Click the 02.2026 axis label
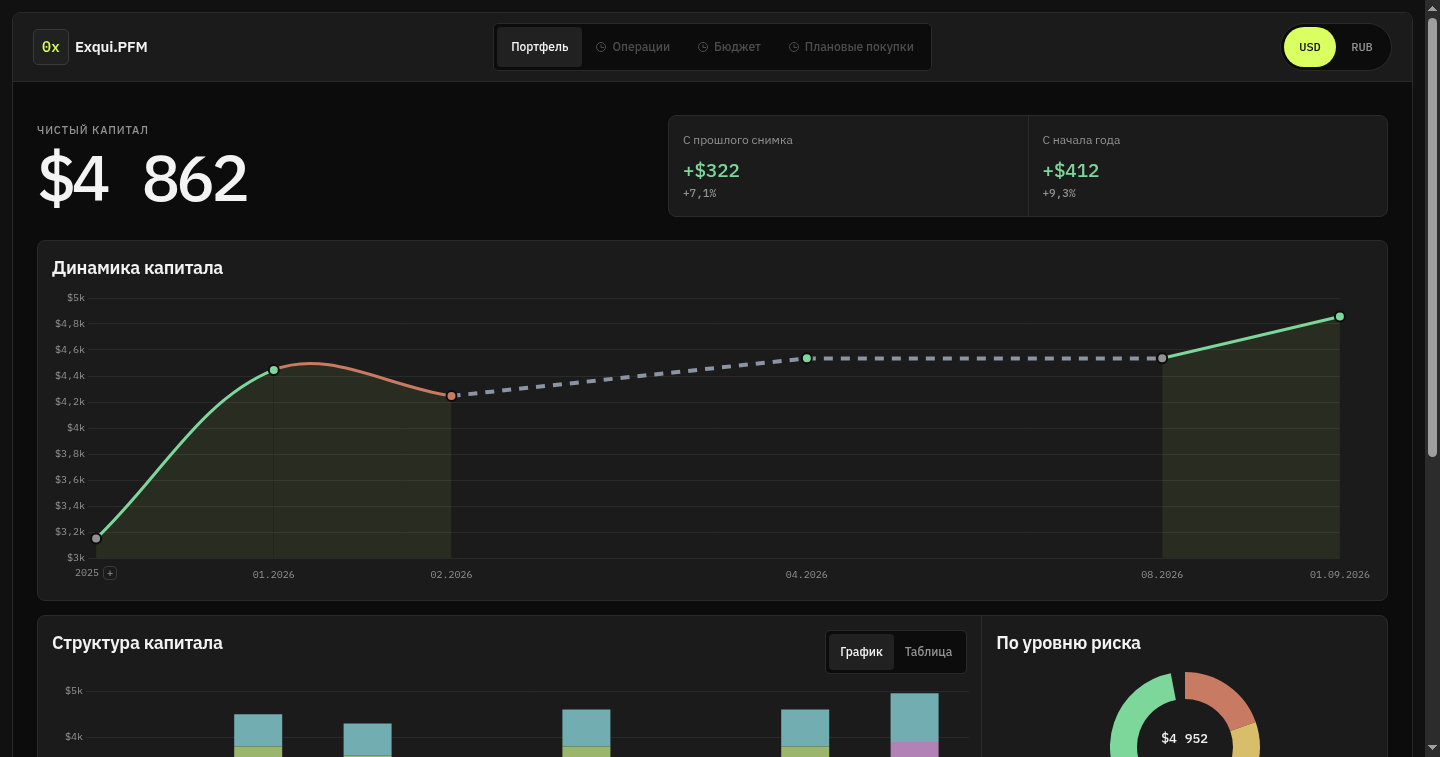This screenshot has height=757, width=1440. click(451, 575)
